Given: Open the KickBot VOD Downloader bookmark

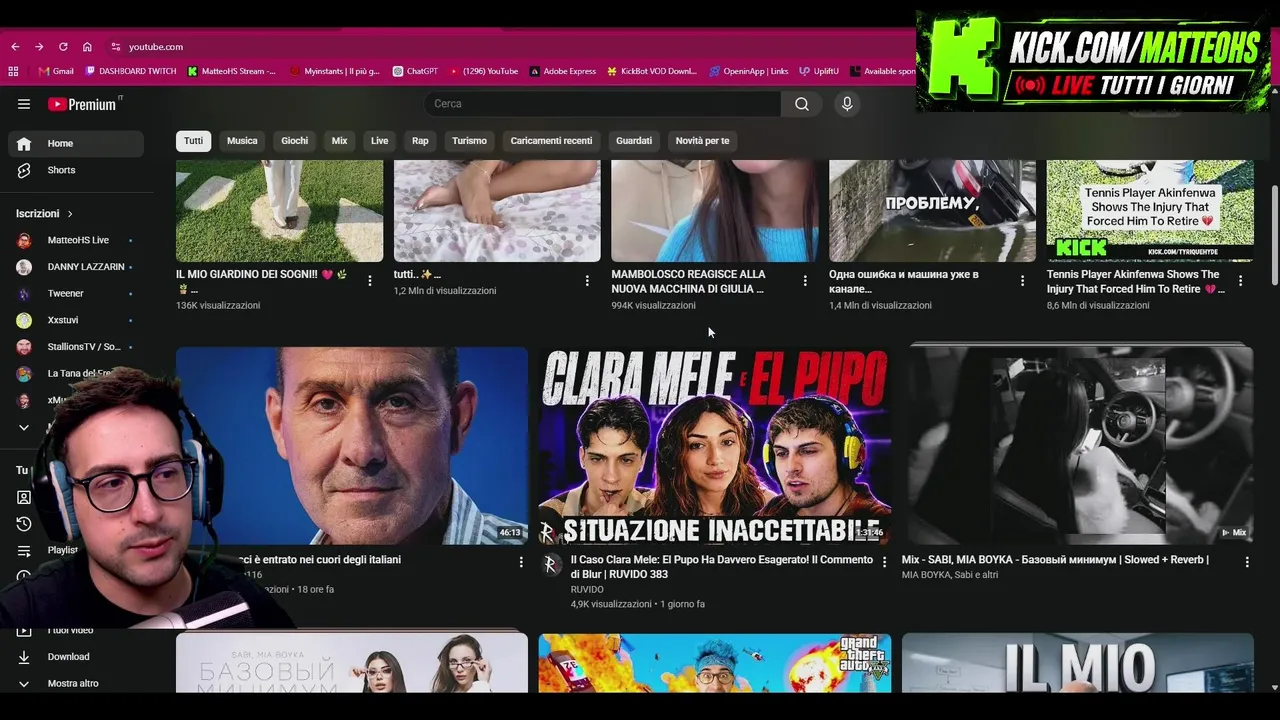Looking at the screenshot, I should (652, 71).
